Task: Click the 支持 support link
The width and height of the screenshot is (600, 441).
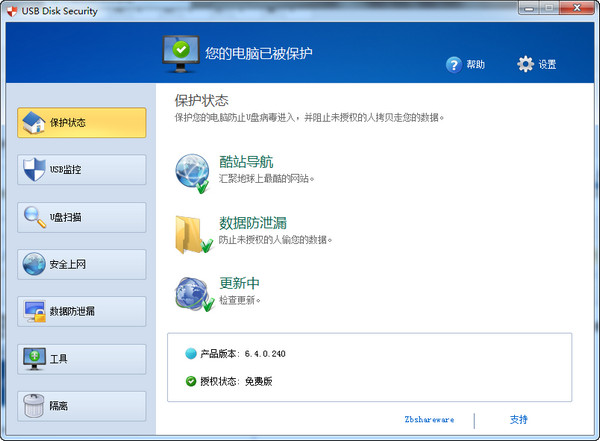Action: click(518, 420)
